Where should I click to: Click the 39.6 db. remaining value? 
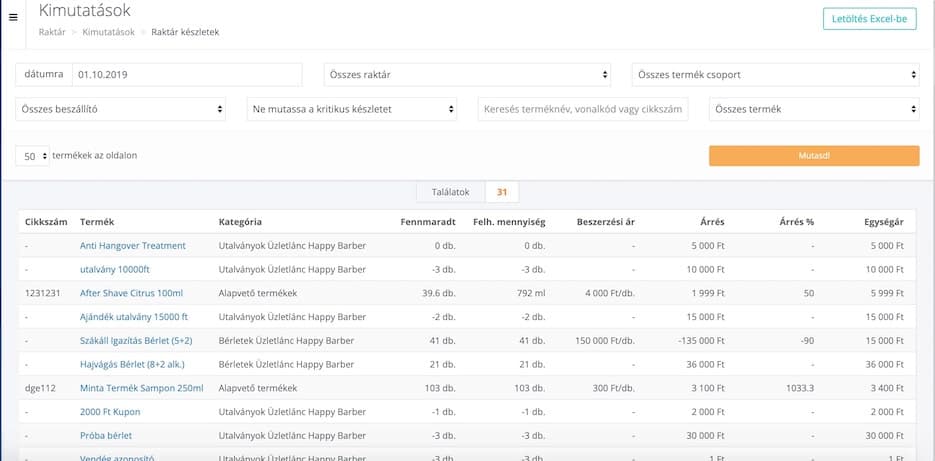[x=439, y=293]
